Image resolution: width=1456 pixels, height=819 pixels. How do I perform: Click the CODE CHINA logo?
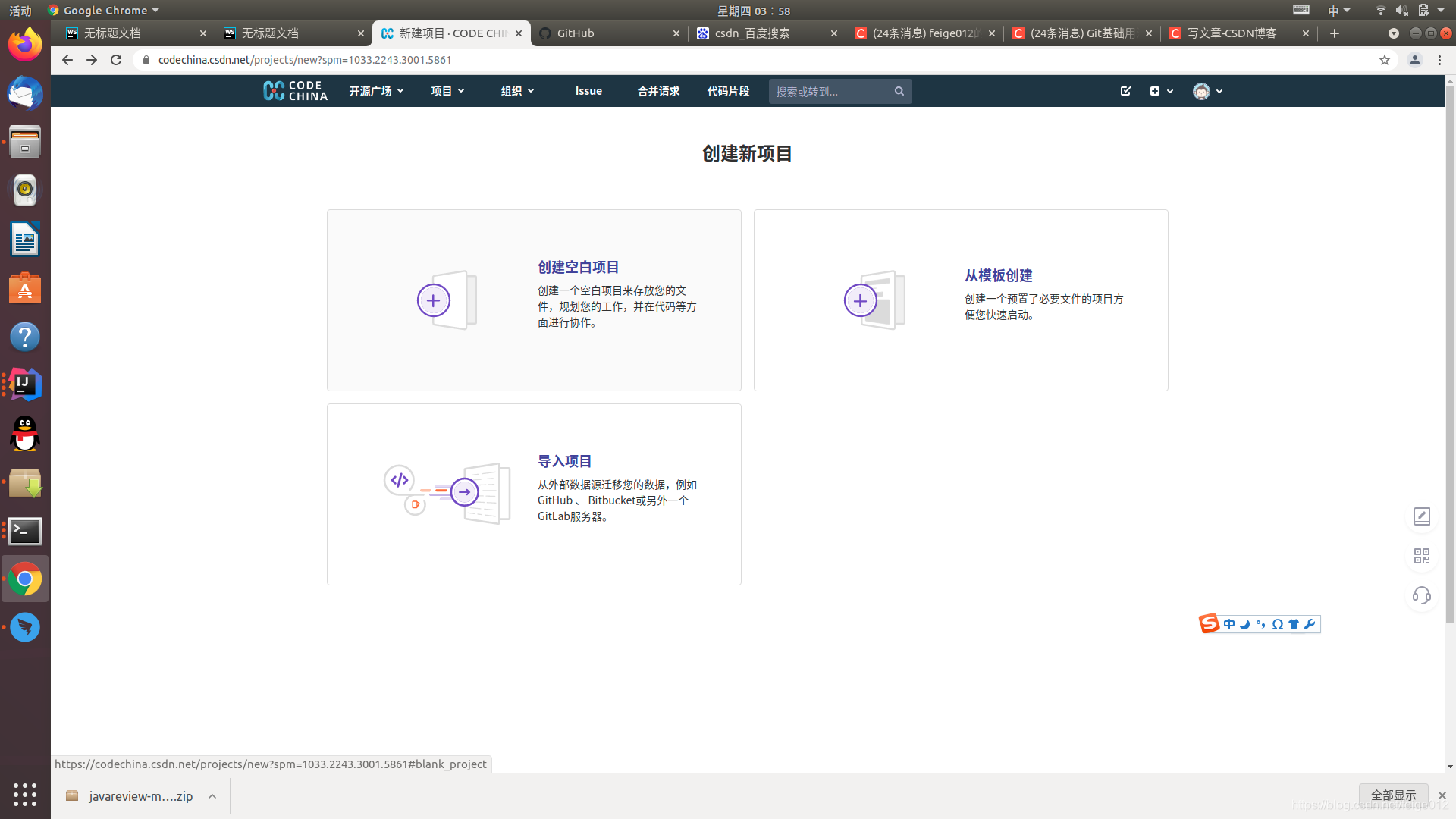coord(296,91)
